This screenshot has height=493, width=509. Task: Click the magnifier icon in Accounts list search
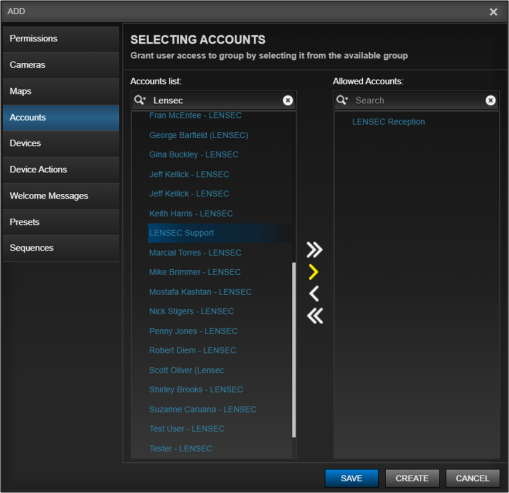[x=140, y=100]
